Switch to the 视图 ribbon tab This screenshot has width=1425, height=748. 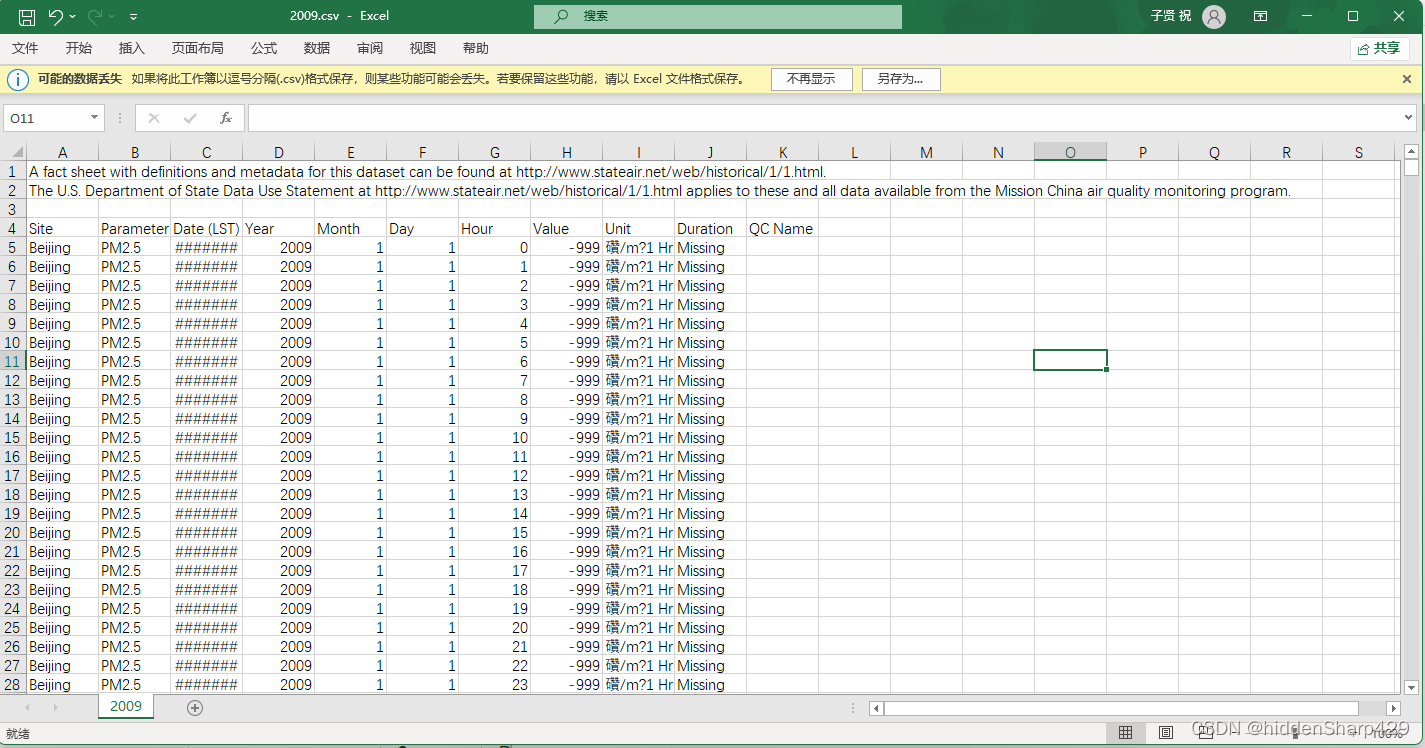click(x=423, y=48)
